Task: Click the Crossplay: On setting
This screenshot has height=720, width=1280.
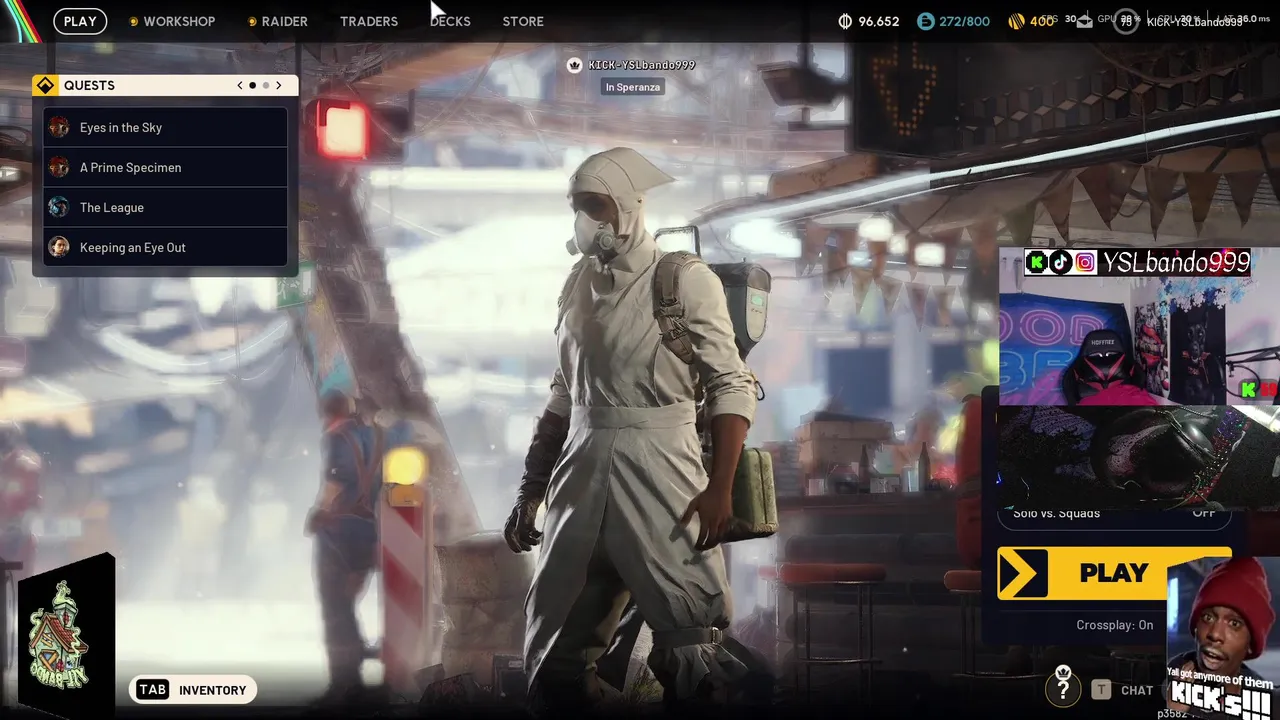Action: pos(1114,625)
